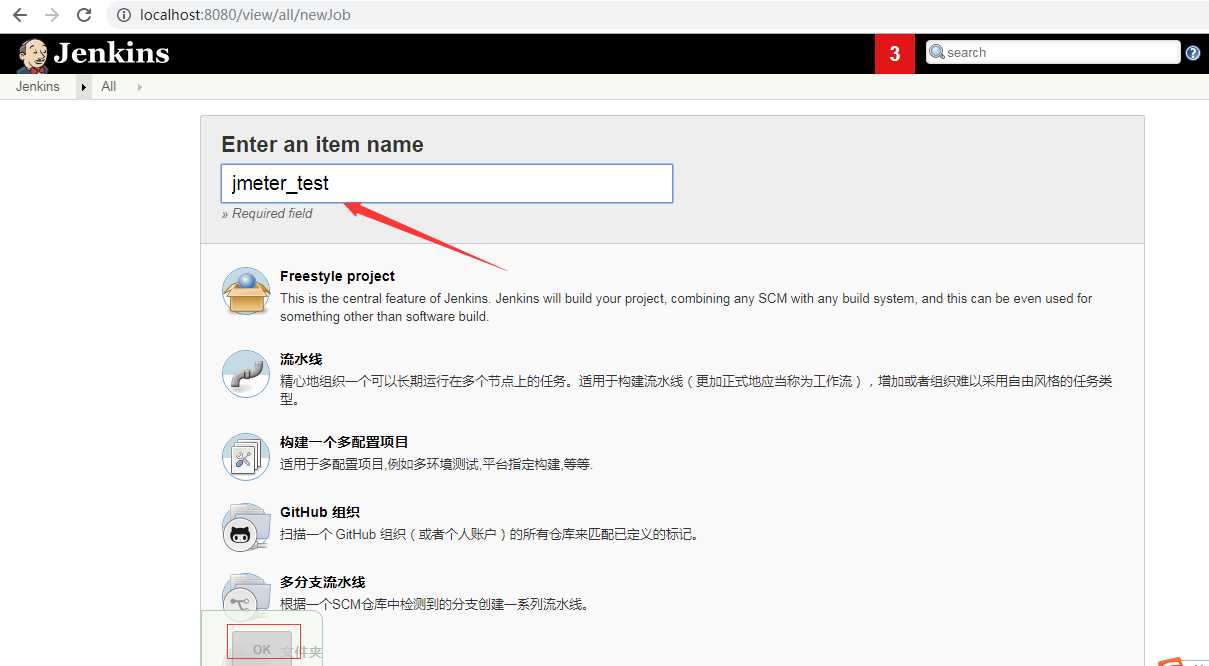This screenshot has height=666, width=1209.
Task: Expand the Jenkins breadcrumb dropdown arrow
Action: [84, 87]
